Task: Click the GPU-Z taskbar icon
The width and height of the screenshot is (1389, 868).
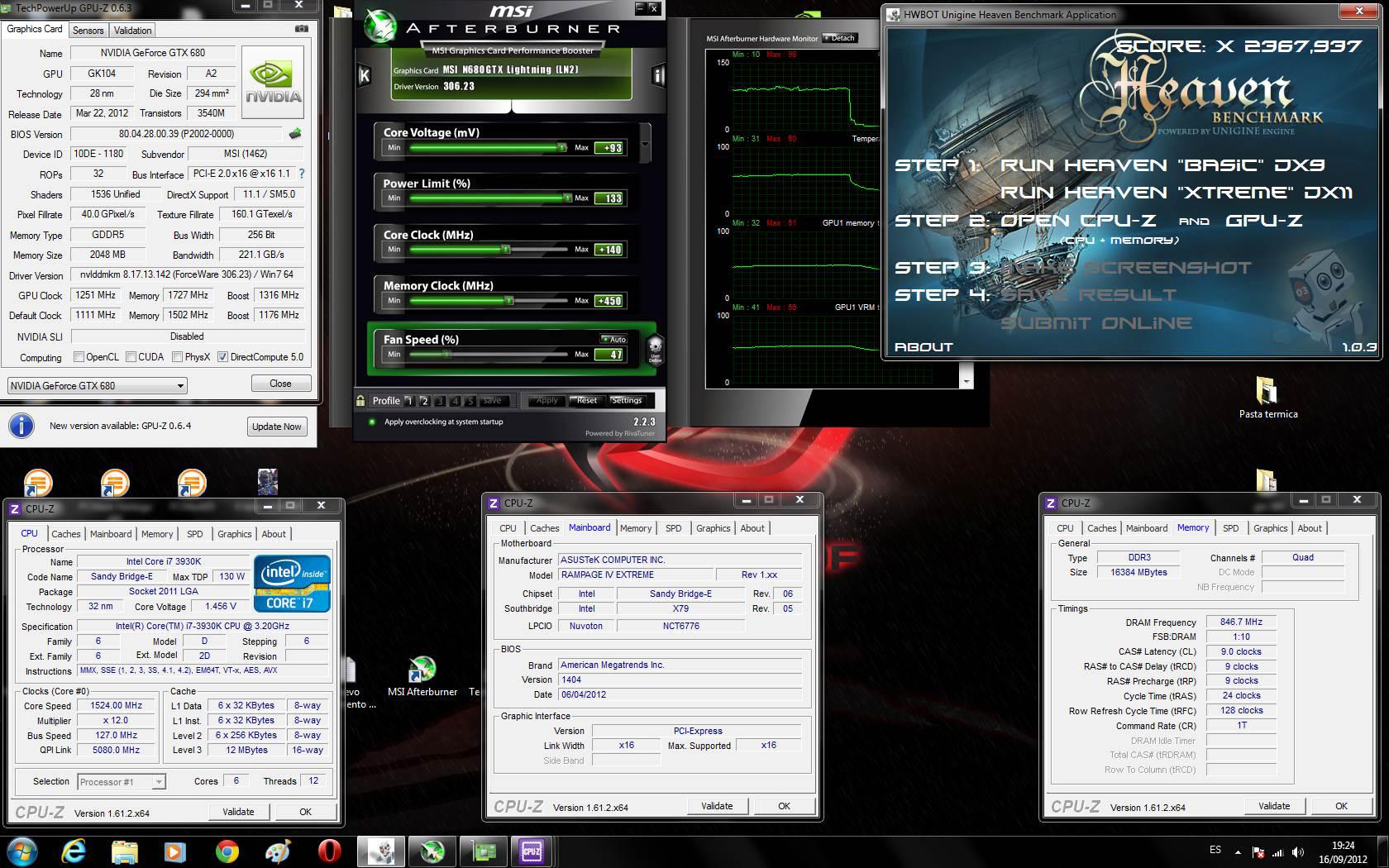Action: coord(484,851)
